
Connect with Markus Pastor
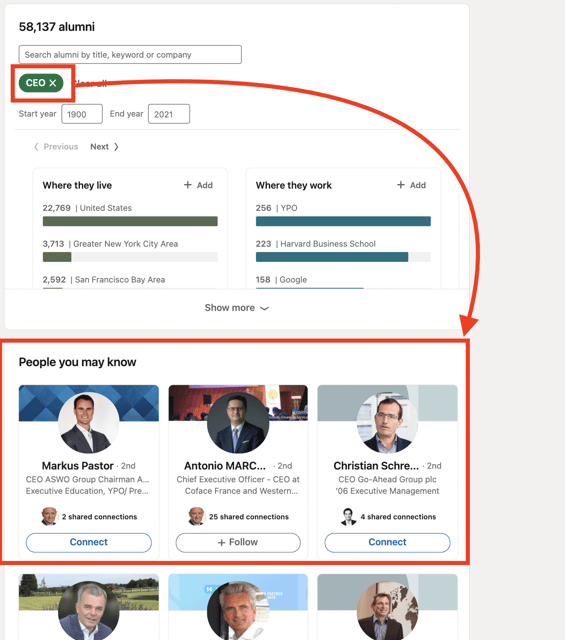pos(89,542)
